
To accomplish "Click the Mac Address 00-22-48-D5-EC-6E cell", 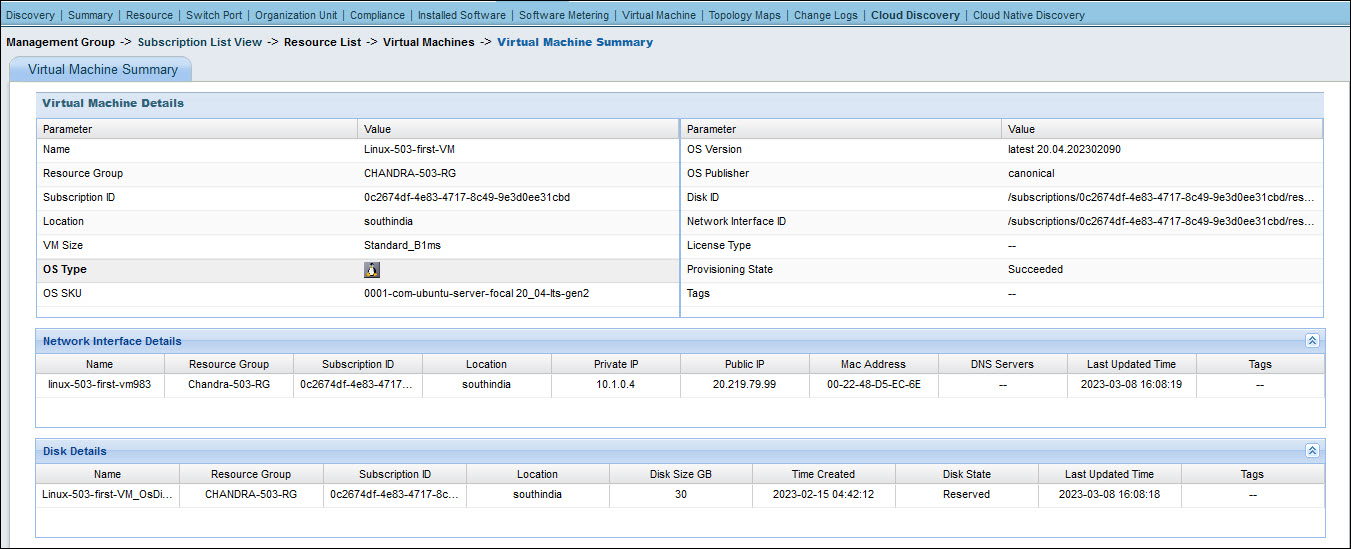I will (x=874, y=385).
